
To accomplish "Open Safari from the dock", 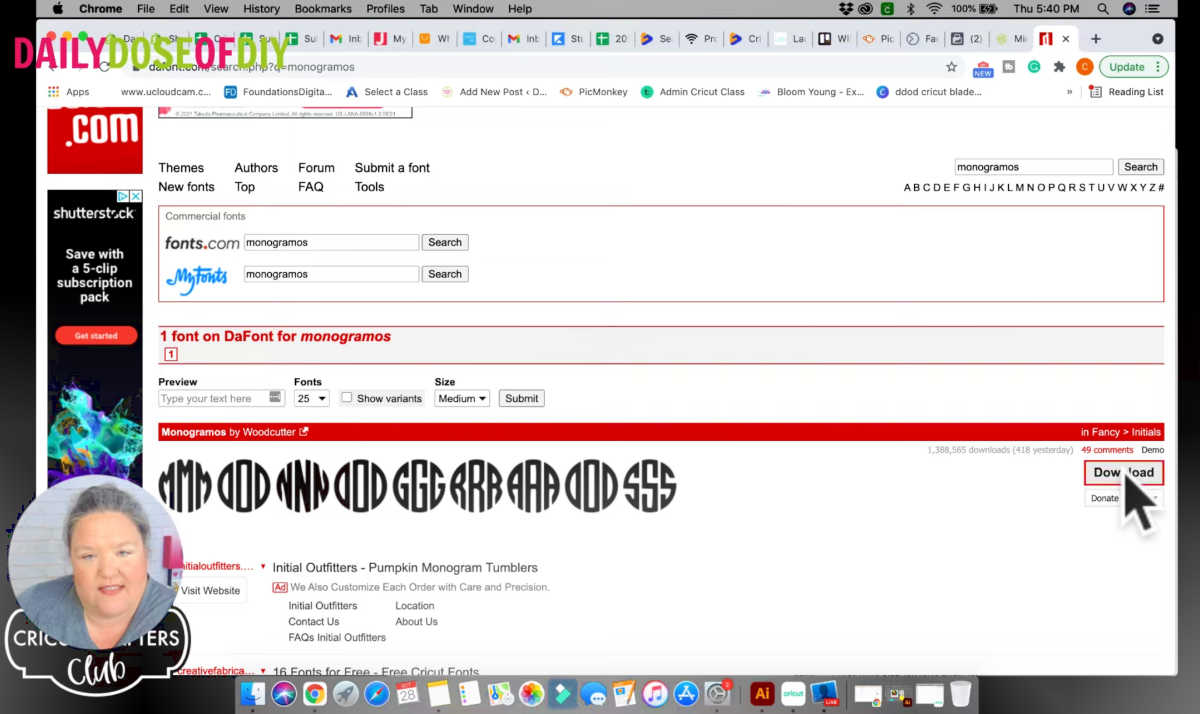I will 376,693.
